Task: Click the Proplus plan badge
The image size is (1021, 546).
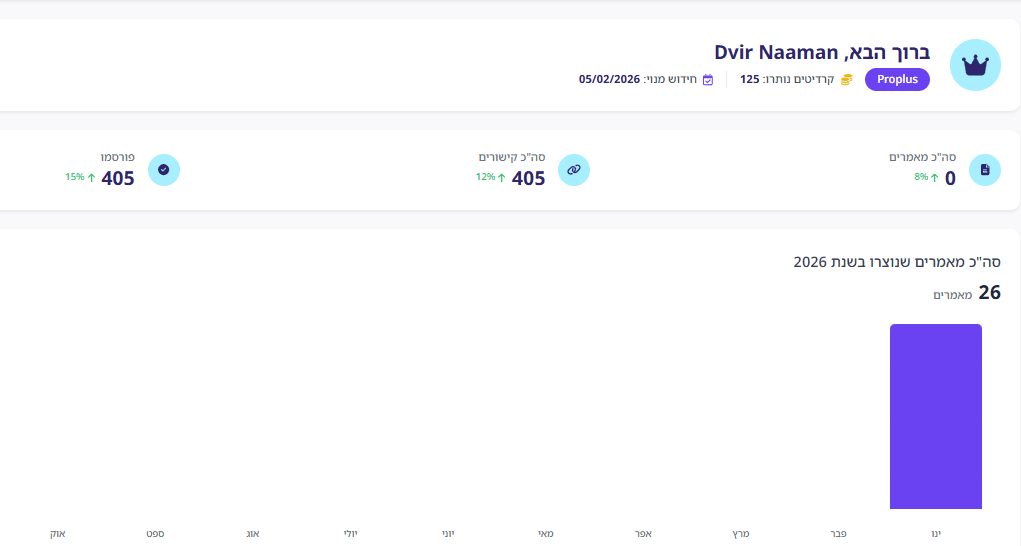Action: point(897,79)
